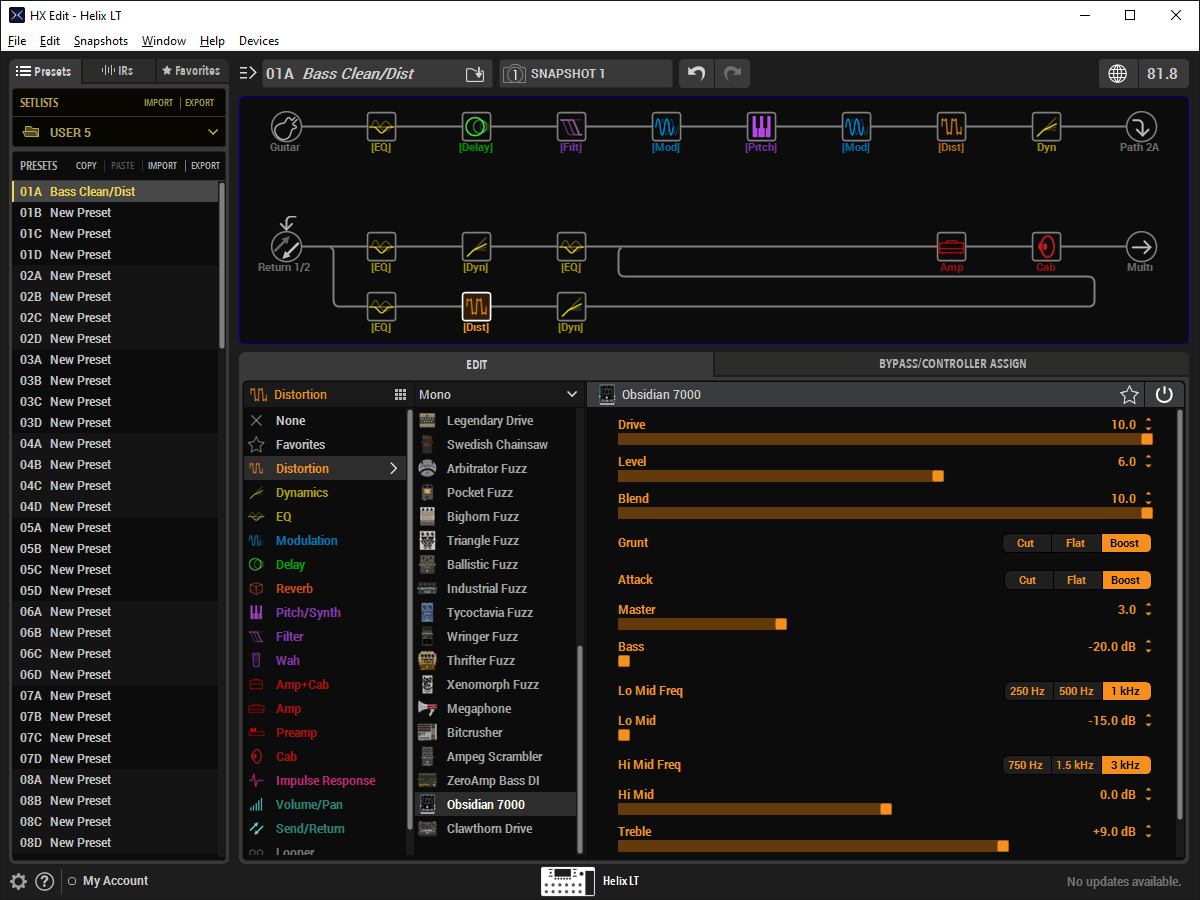
Task: Open the Snapshots menu
Action: pyautogui.click(x=101, y=41)
